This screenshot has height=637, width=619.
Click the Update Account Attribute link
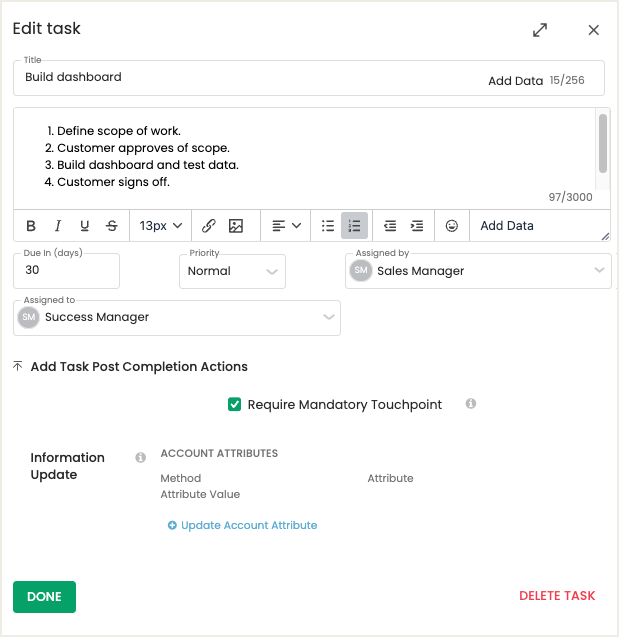[242, 525]
